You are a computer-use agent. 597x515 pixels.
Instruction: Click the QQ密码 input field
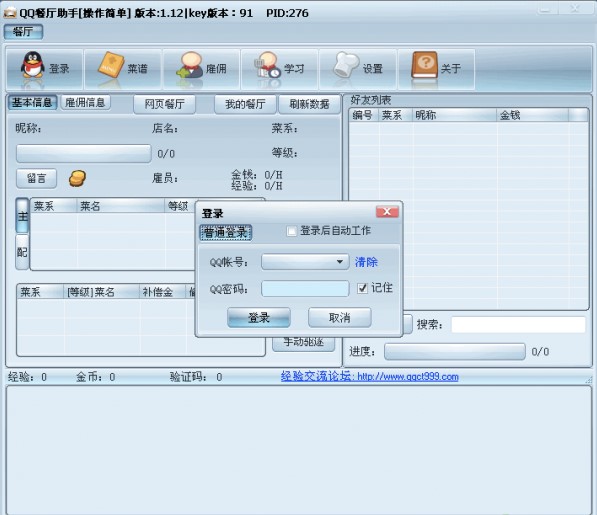pos(305,289)
